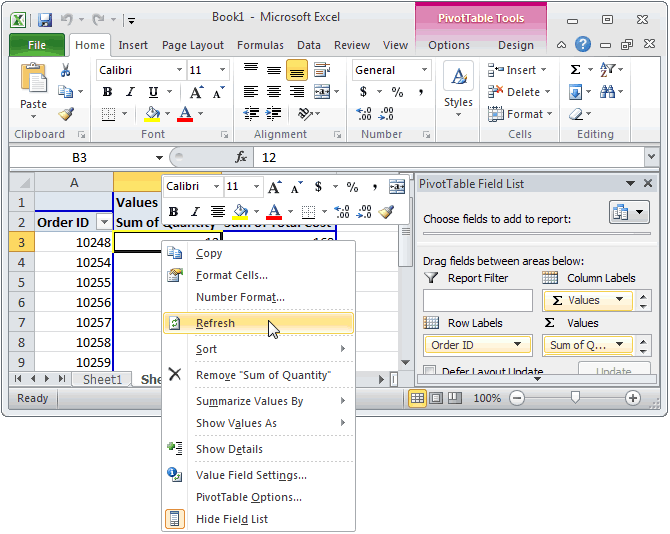Toggle Bold in the mini toolbar
The image size is (670, 534).
point(173,211)
